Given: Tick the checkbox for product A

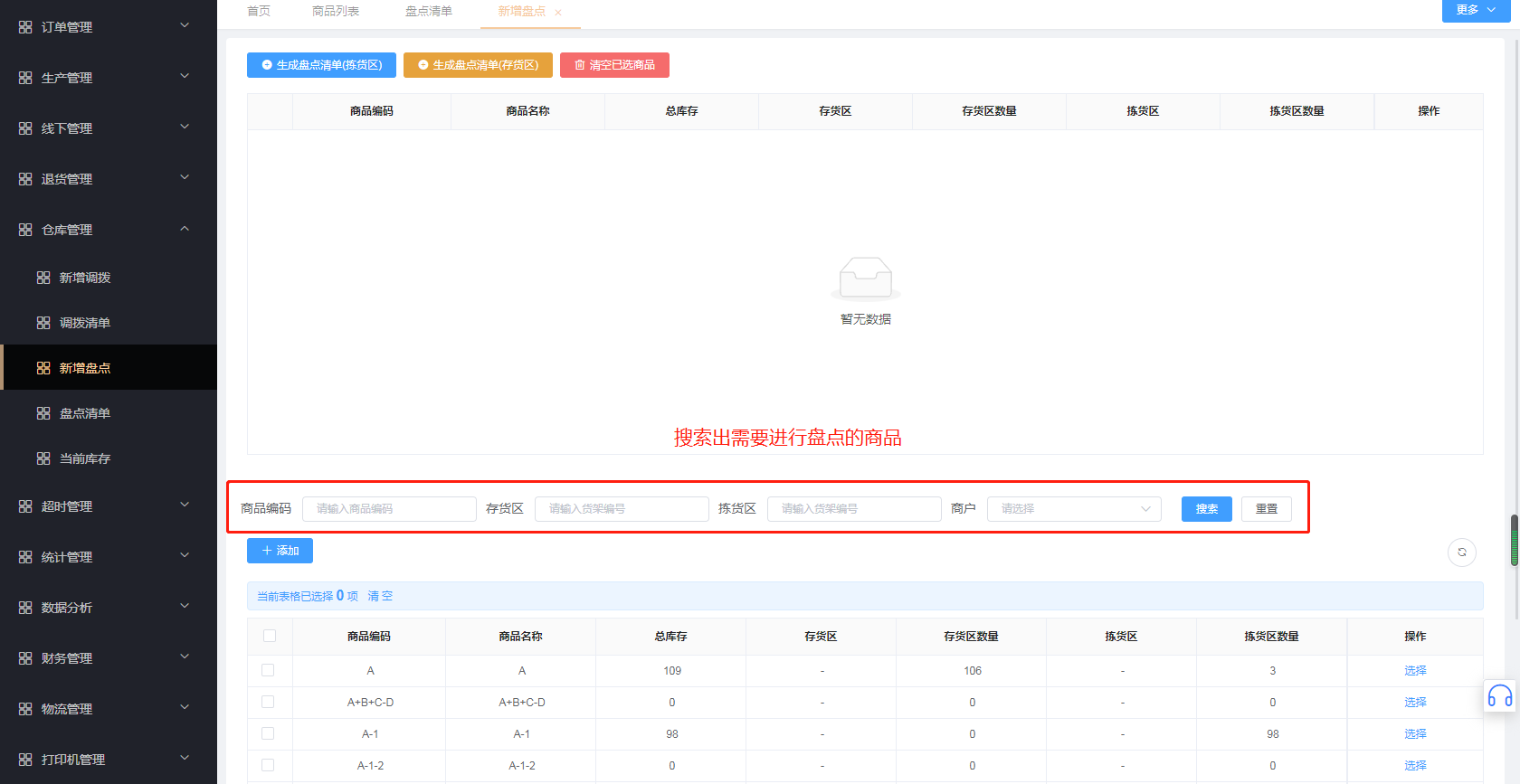Looking at the screenshot, I should click(268, 670).
